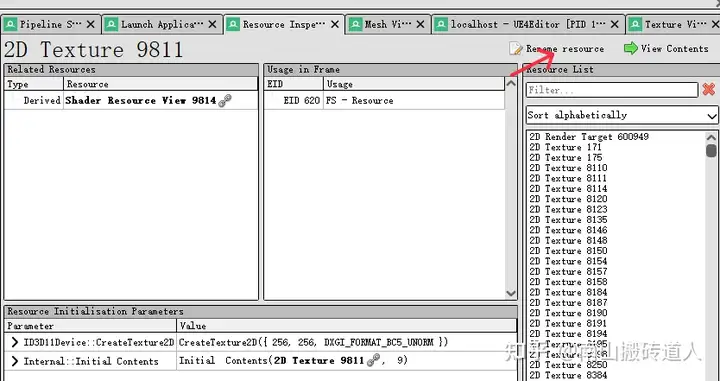Close the Resource Inspector tab
Image resolution: width=720 pixels, height=381 pixels.
pos(335,24)
